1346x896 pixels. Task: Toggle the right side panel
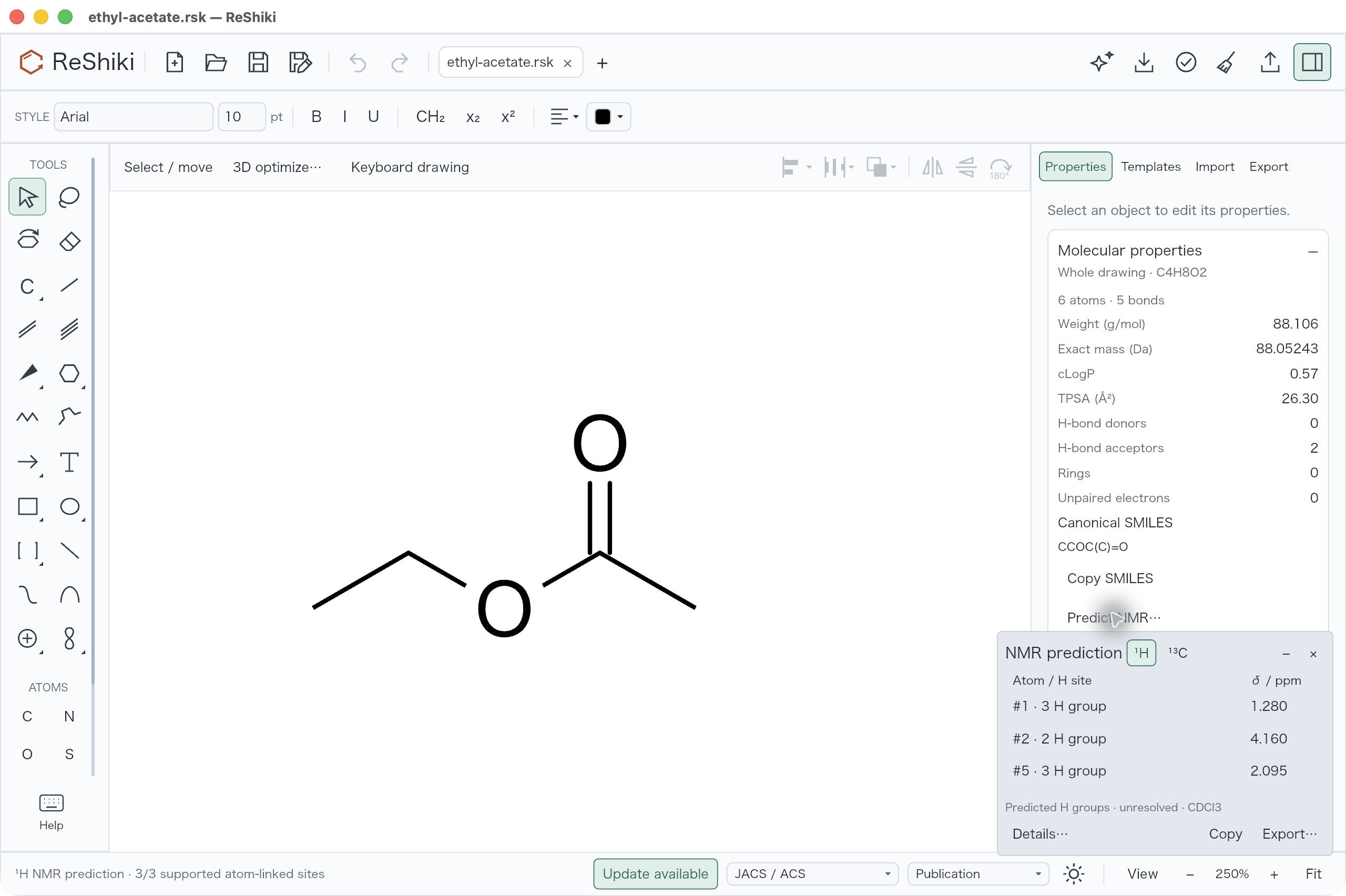point(1312,62)
